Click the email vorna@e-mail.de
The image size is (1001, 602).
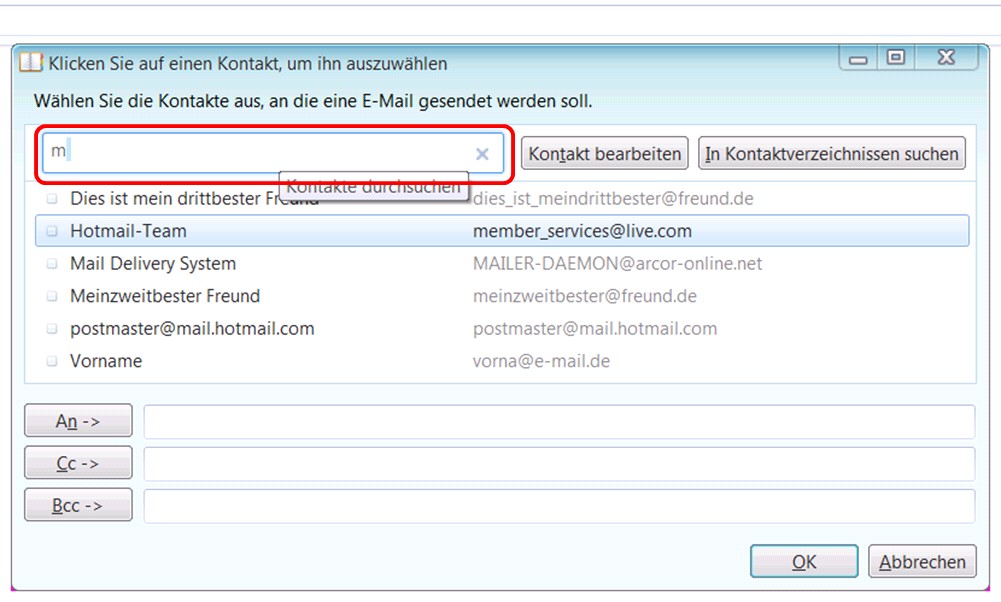541,361
